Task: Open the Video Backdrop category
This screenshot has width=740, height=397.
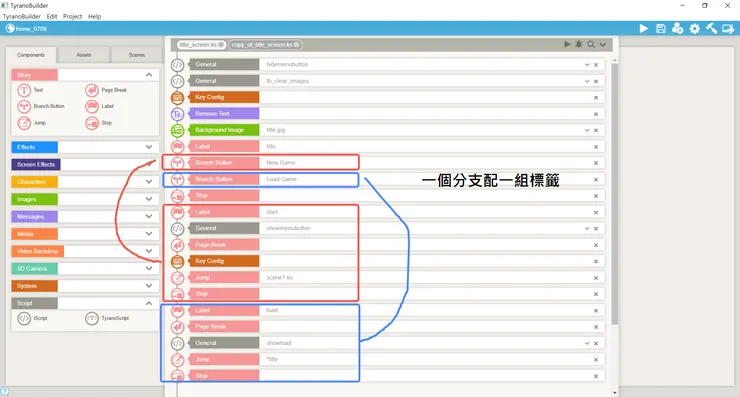Action: pos(38,251)
